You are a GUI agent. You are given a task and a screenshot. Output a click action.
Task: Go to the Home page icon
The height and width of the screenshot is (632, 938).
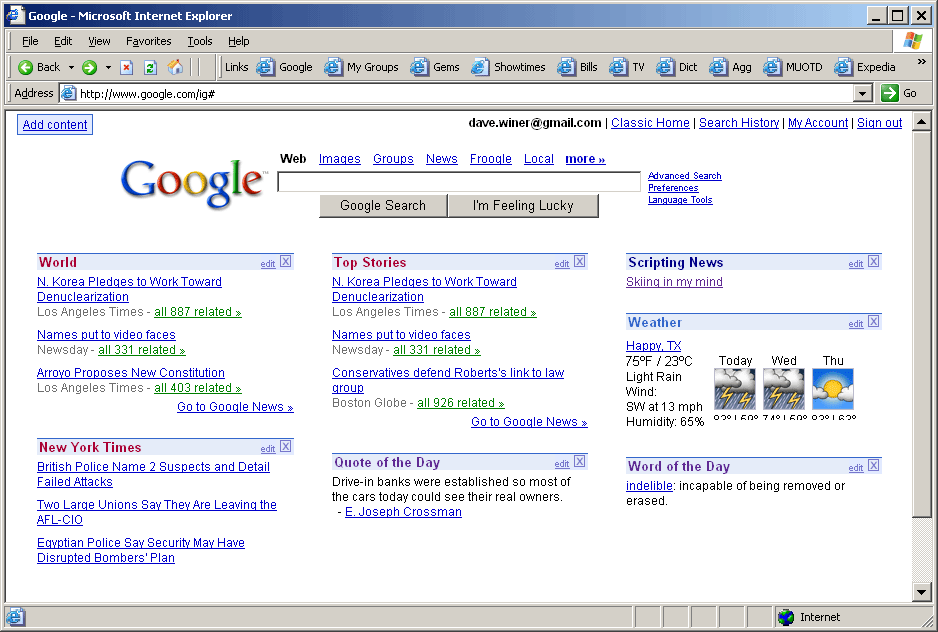coord(175,67)
